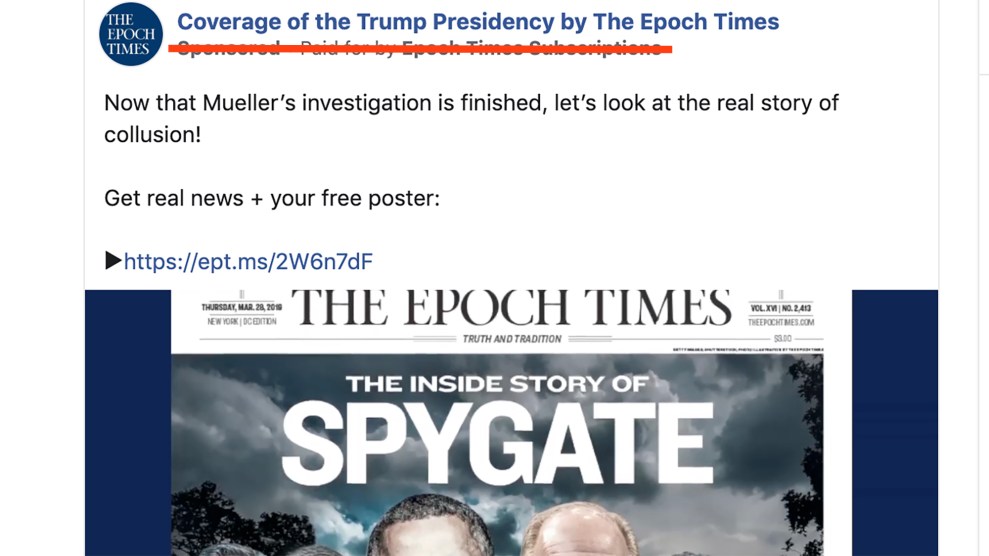Follow the ept.ms/2W6n7dF short link
The height and width of the screenshot is (556, 989).
[248, 262]
